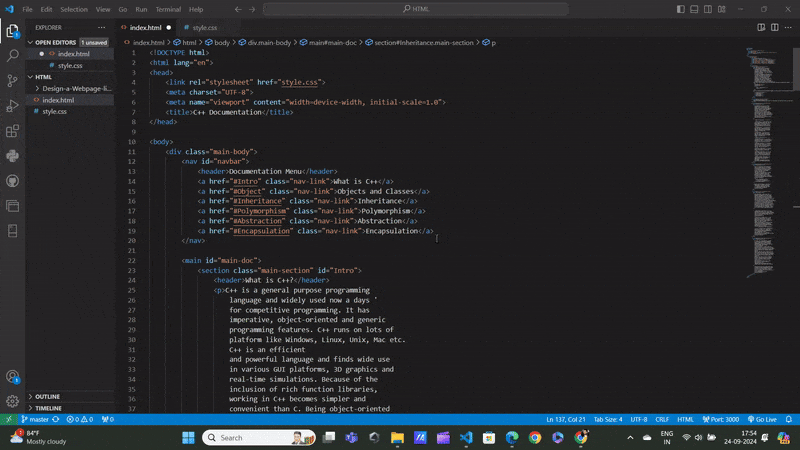Toggle the primary side bar layout icon
Viewport: 800px width, 450px height.
[x=681, y=9]
